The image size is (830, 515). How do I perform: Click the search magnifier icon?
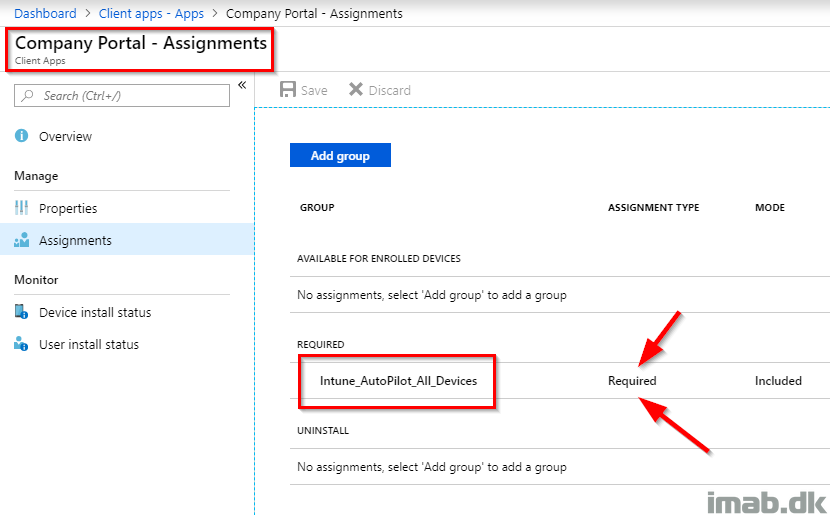pyautogui.click(x=28, y=95)
